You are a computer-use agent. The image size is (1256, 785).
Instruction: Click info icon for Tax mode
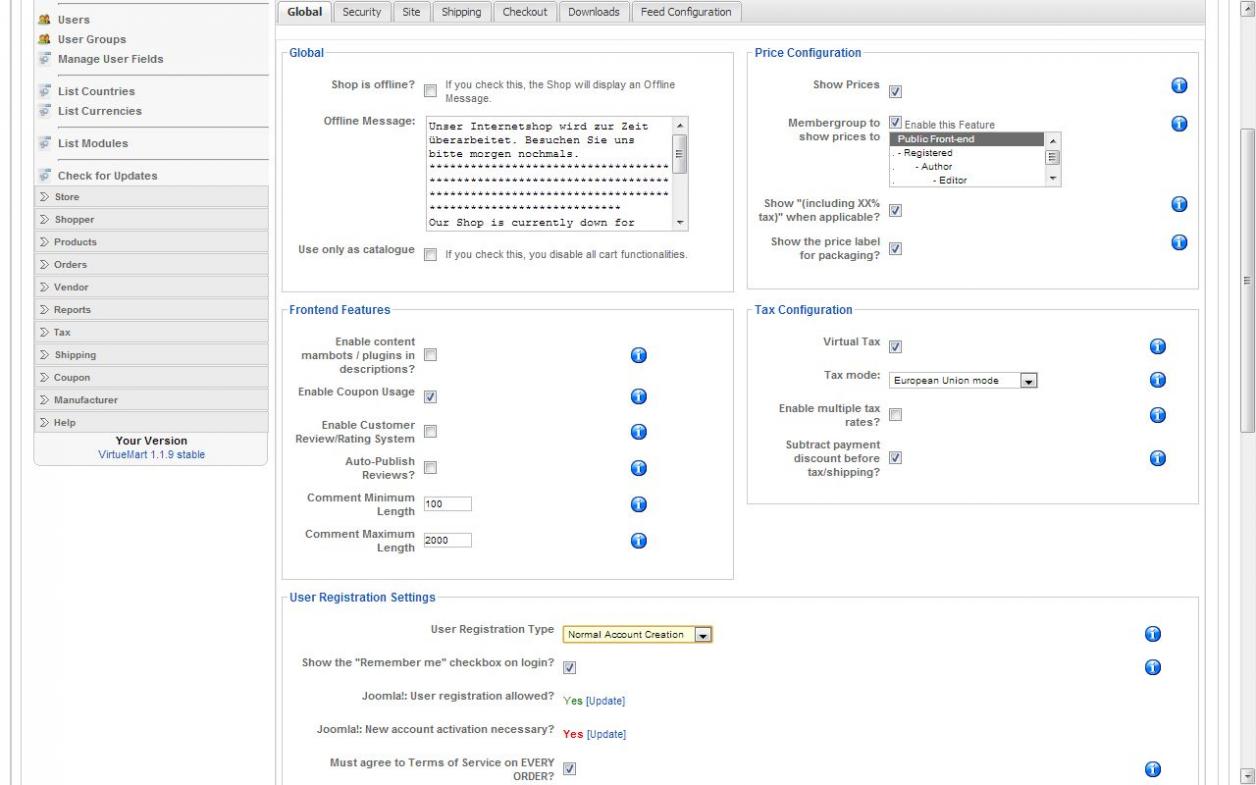click(x=1158, y=380)
